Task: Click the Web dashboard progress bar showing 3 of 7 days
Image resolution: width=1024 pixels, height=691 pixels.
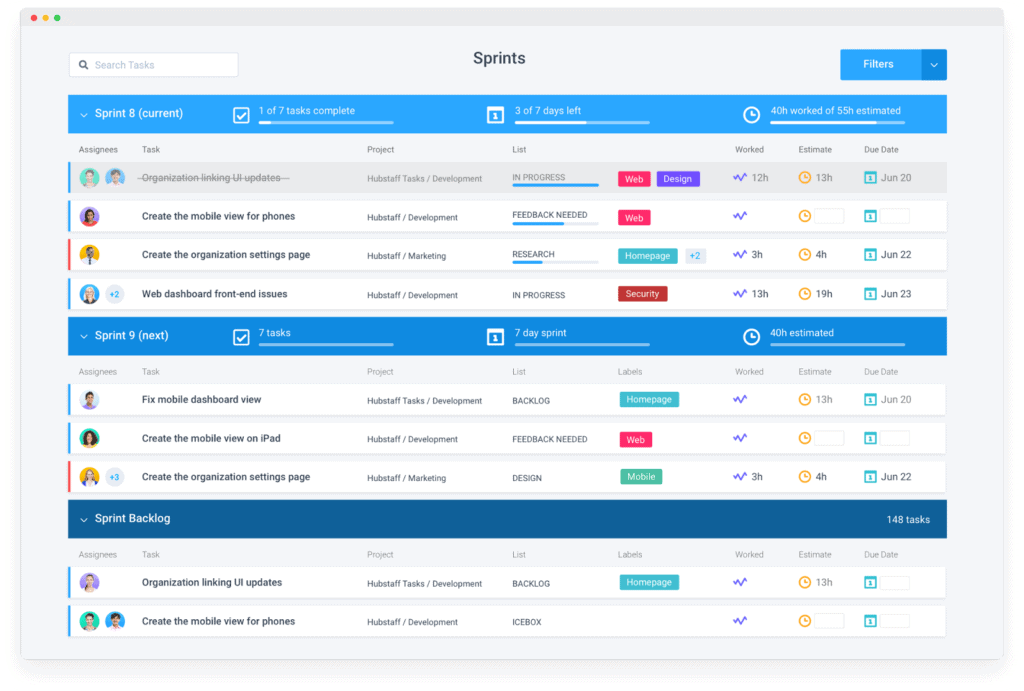Action: point(582,122)
